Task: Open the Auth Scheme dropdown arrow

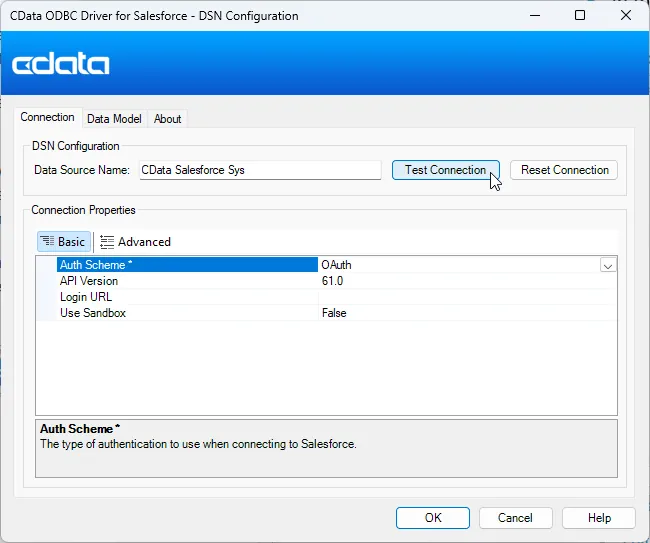Action: (607, 265)
